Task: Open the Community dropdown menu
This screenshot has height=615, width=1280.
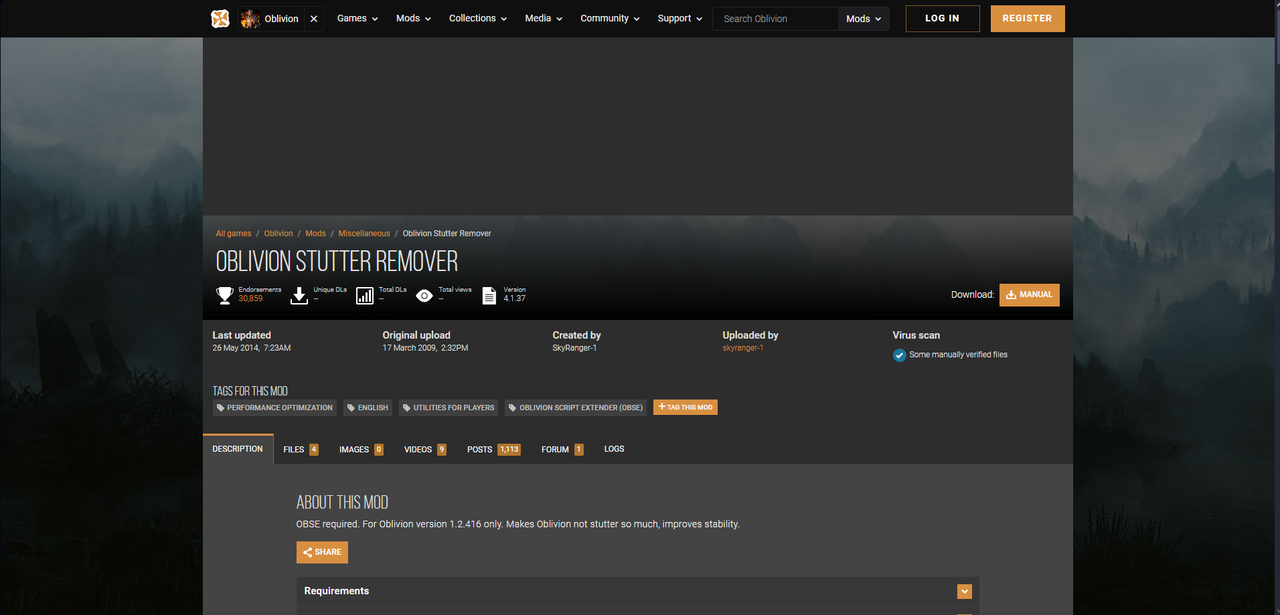Action: [x=610, y=18]
